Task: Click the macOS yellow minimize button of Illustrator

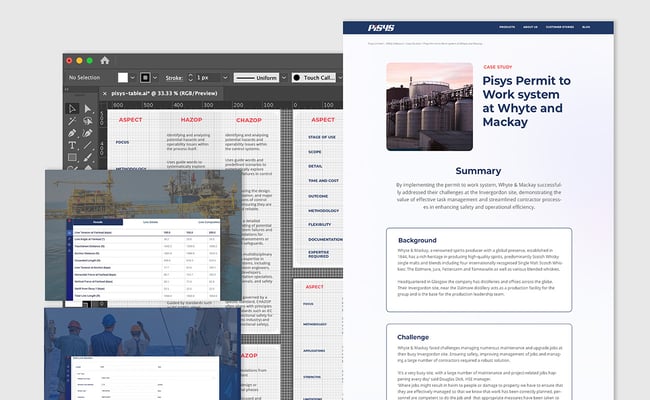Action: coord(79,61)
